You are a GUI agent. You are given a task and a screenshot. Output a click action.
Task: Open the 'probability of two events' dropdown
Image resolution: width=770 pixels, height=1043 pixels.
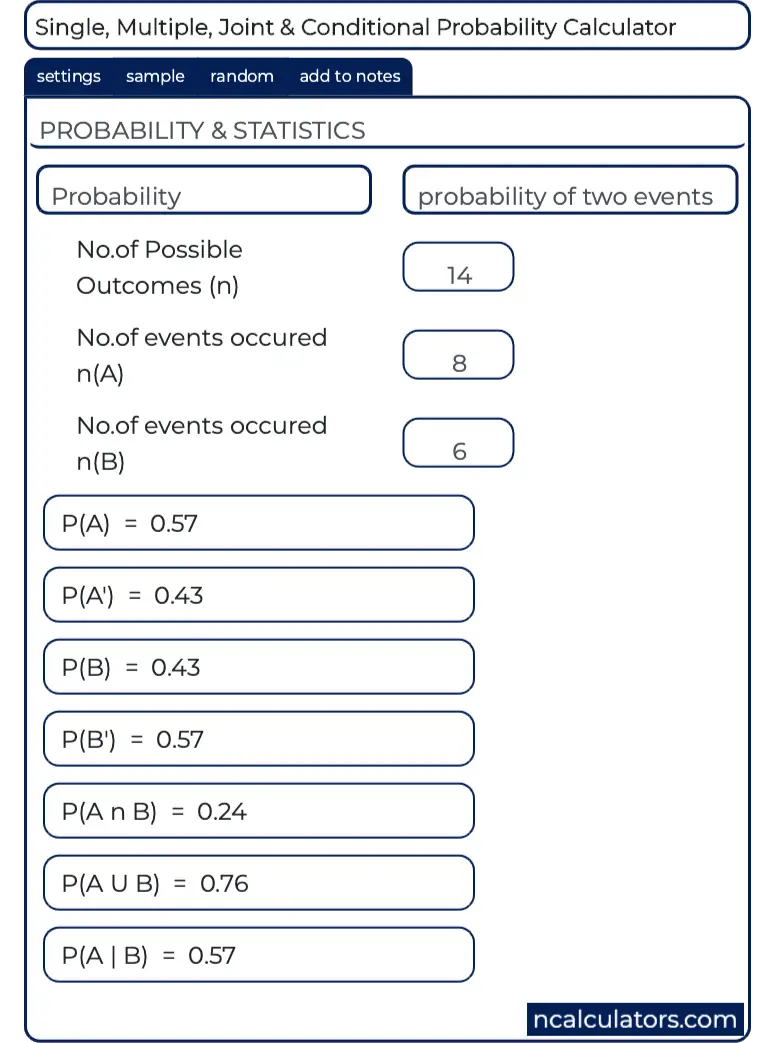570,189
